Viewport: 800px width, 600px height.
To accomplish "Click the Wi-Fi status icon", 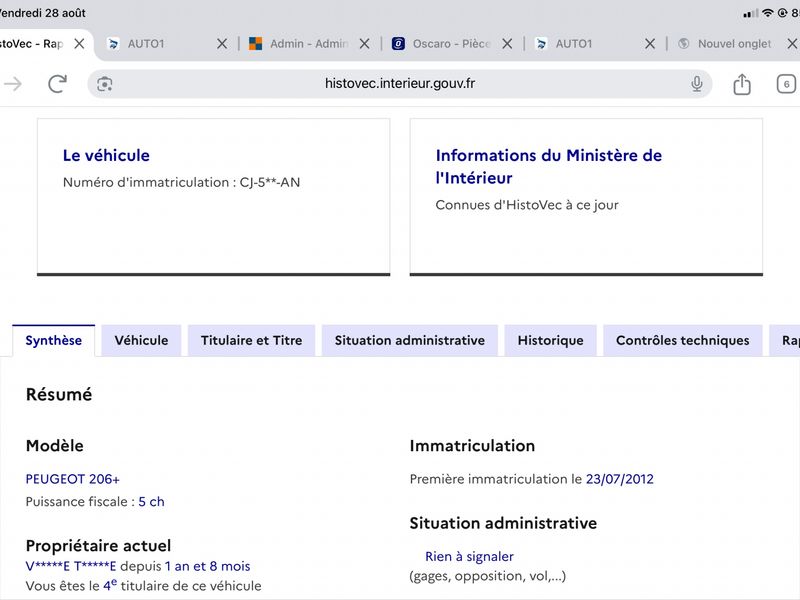I will 767,13.
